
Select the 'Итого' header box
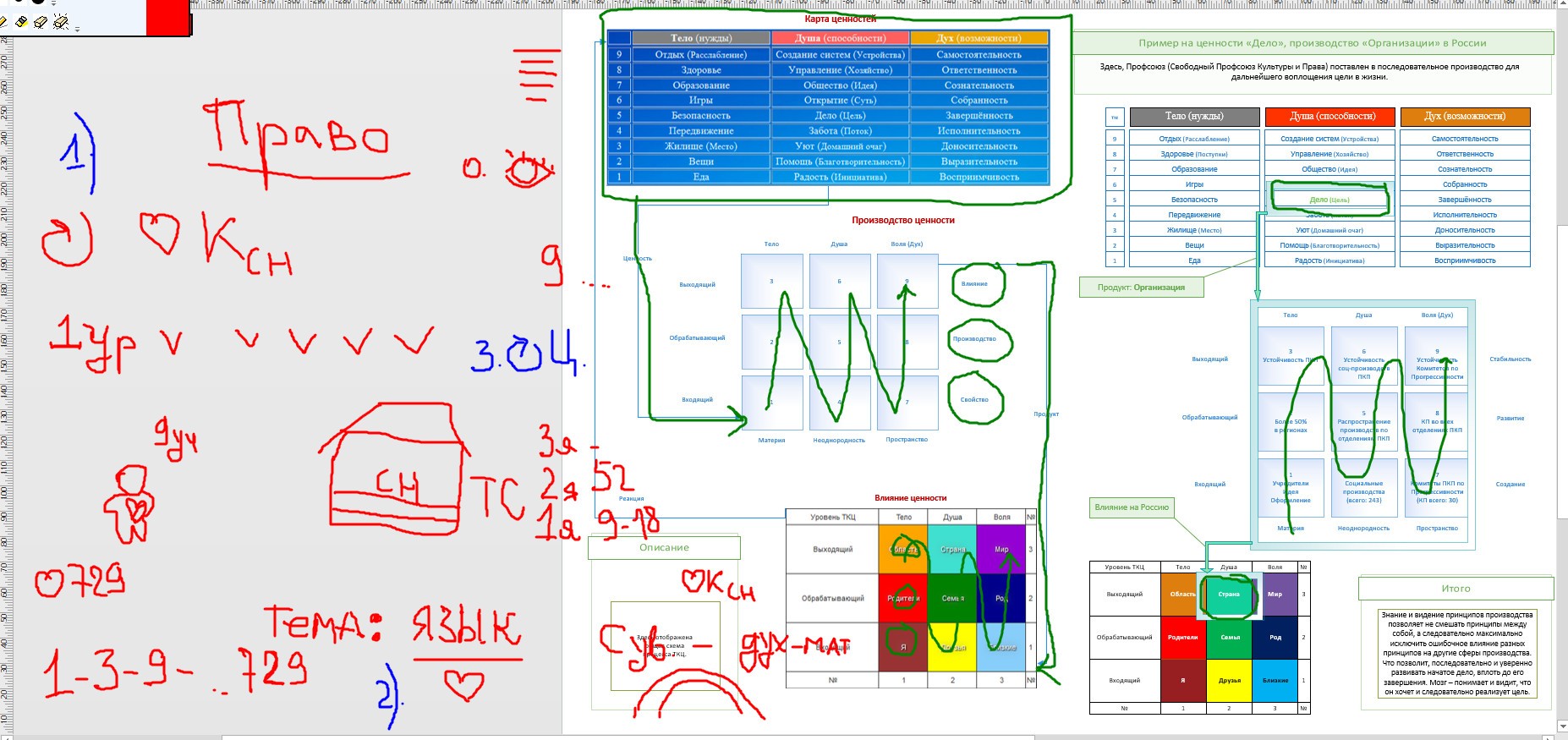[1456, 589]
